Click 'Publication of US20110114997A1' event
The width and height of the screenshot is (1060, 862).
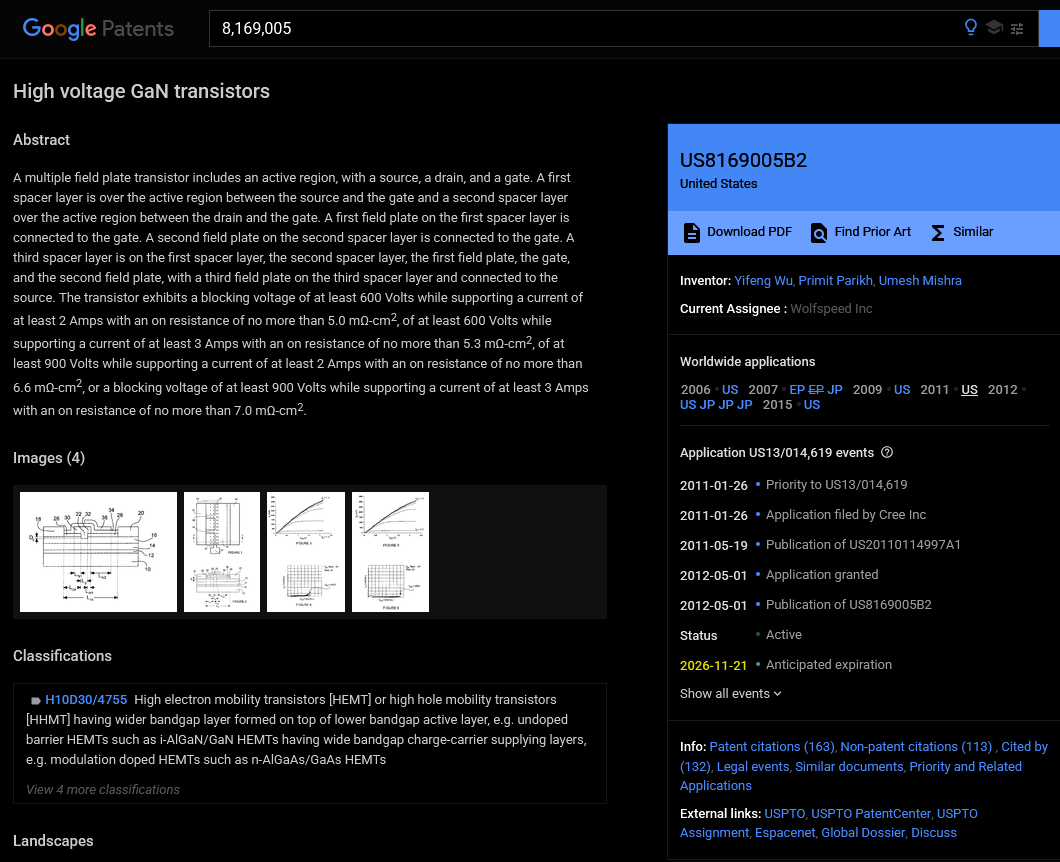863,545
